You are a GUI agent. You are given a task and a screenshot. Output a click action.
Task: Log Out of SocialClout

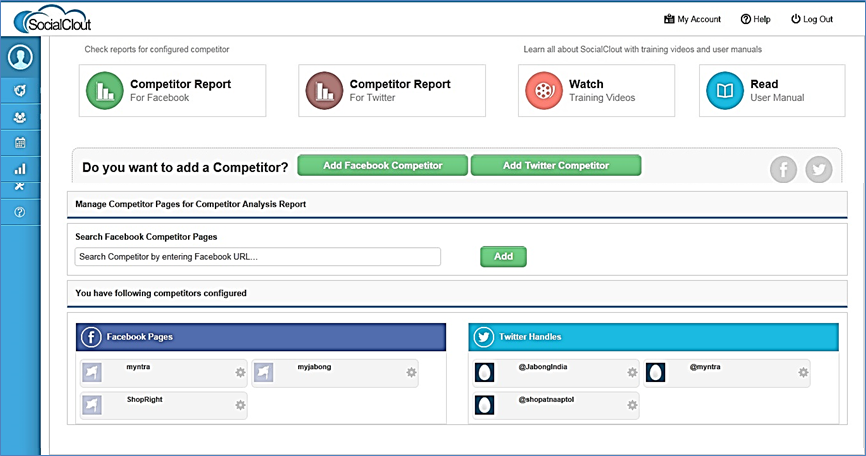click(x=812, y=19)
